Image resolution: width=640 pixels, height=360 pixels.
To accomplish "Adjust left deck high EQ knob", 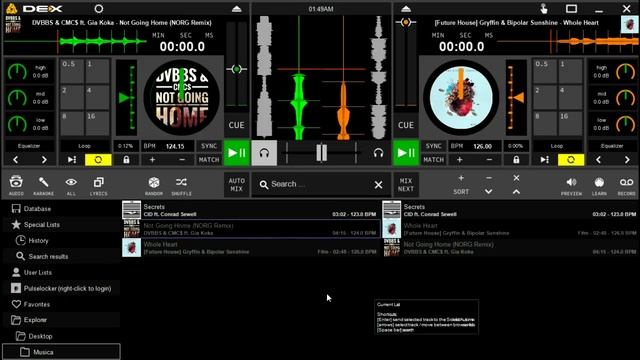I will tap(17, 72).
